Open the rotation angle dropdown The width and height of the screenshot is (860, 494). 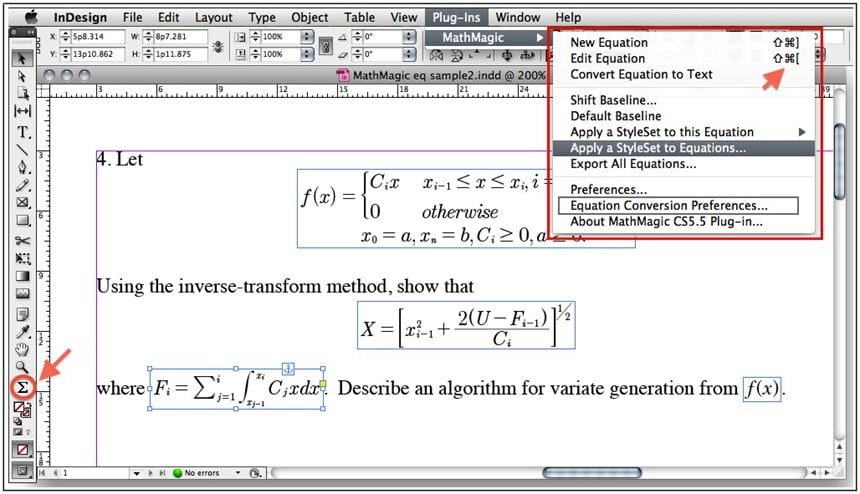(x=409, y=37)
